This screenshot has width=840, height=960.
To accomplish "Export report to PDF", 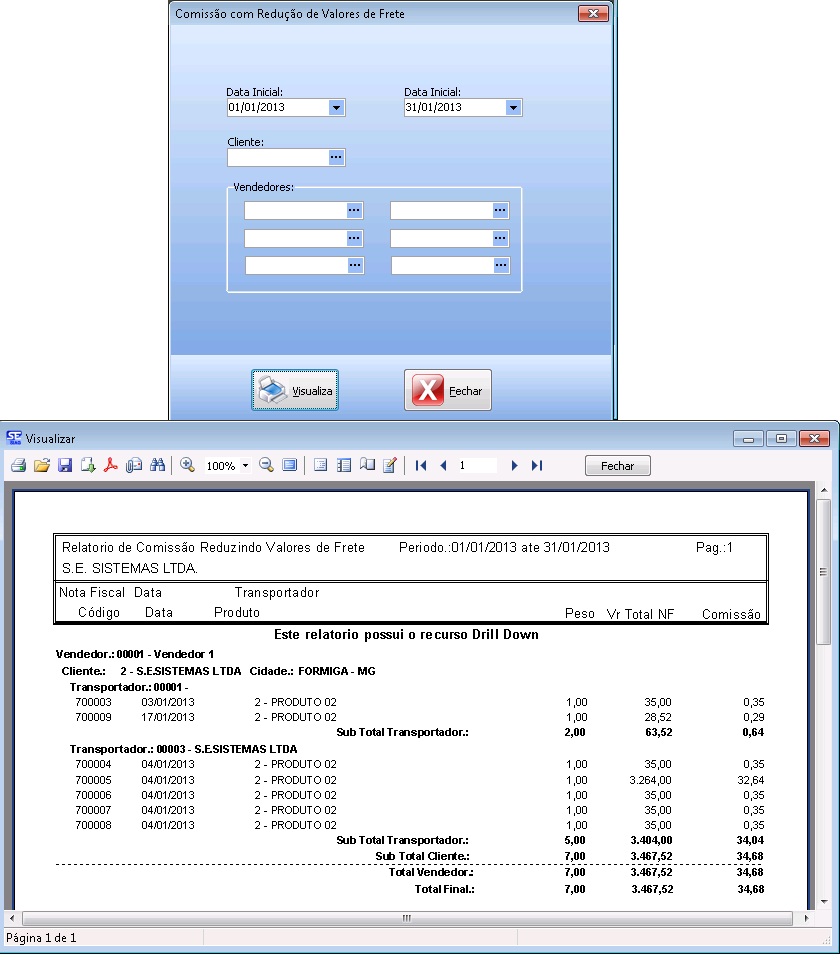I will point(111,466).
